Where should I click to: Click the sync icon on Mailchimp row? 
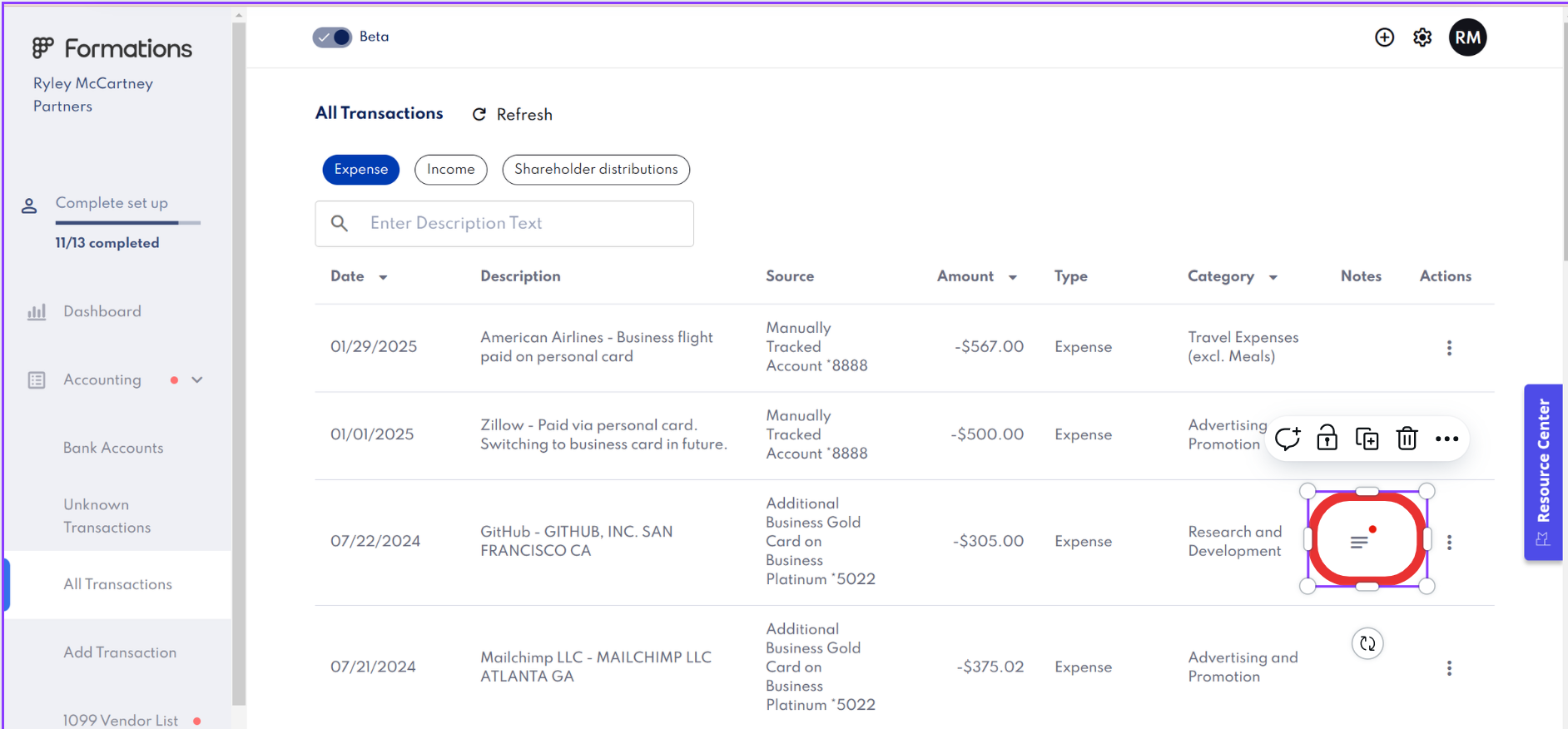pyautogui.click(x=1367, y=643)
